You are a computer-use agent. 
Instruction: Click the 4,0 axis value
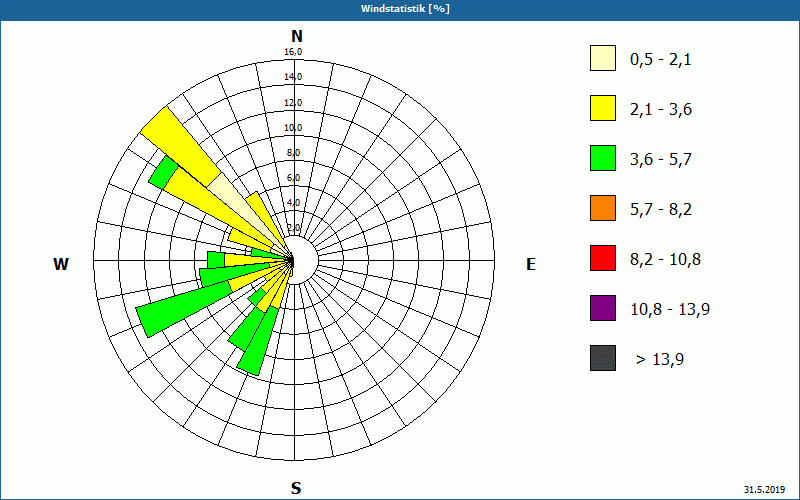294,203
